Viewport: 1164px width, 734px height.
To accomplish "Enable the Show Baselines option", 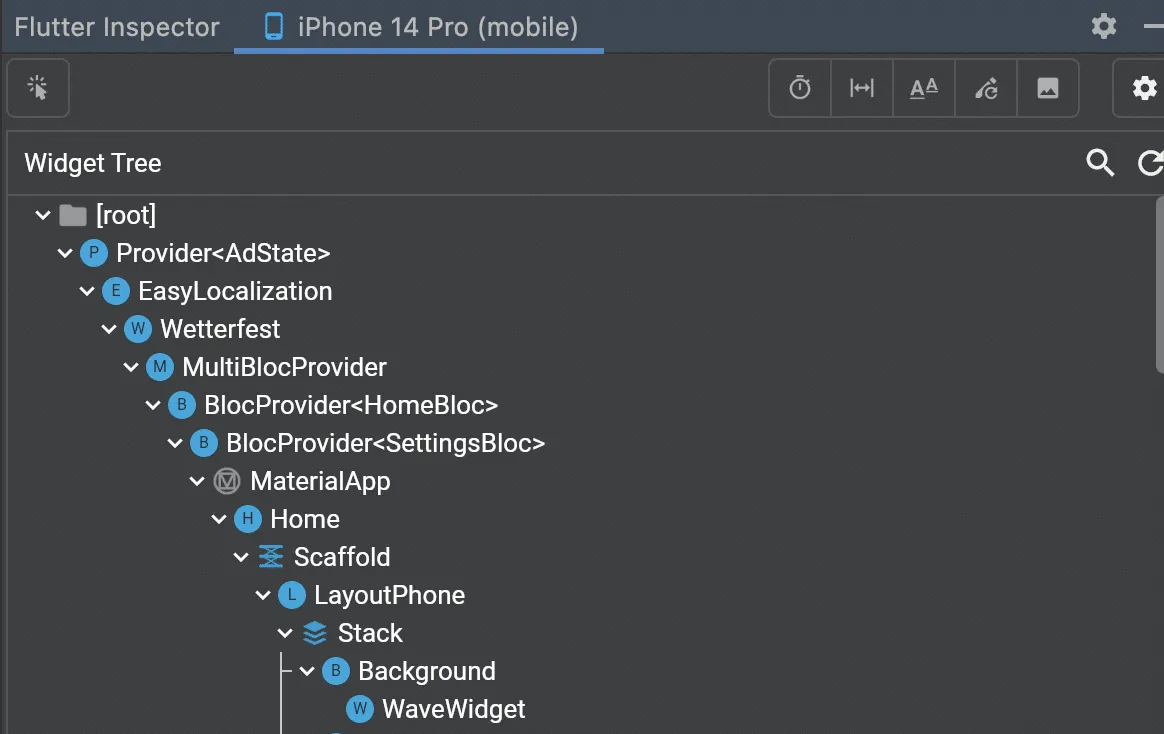I will pos(923,88).
